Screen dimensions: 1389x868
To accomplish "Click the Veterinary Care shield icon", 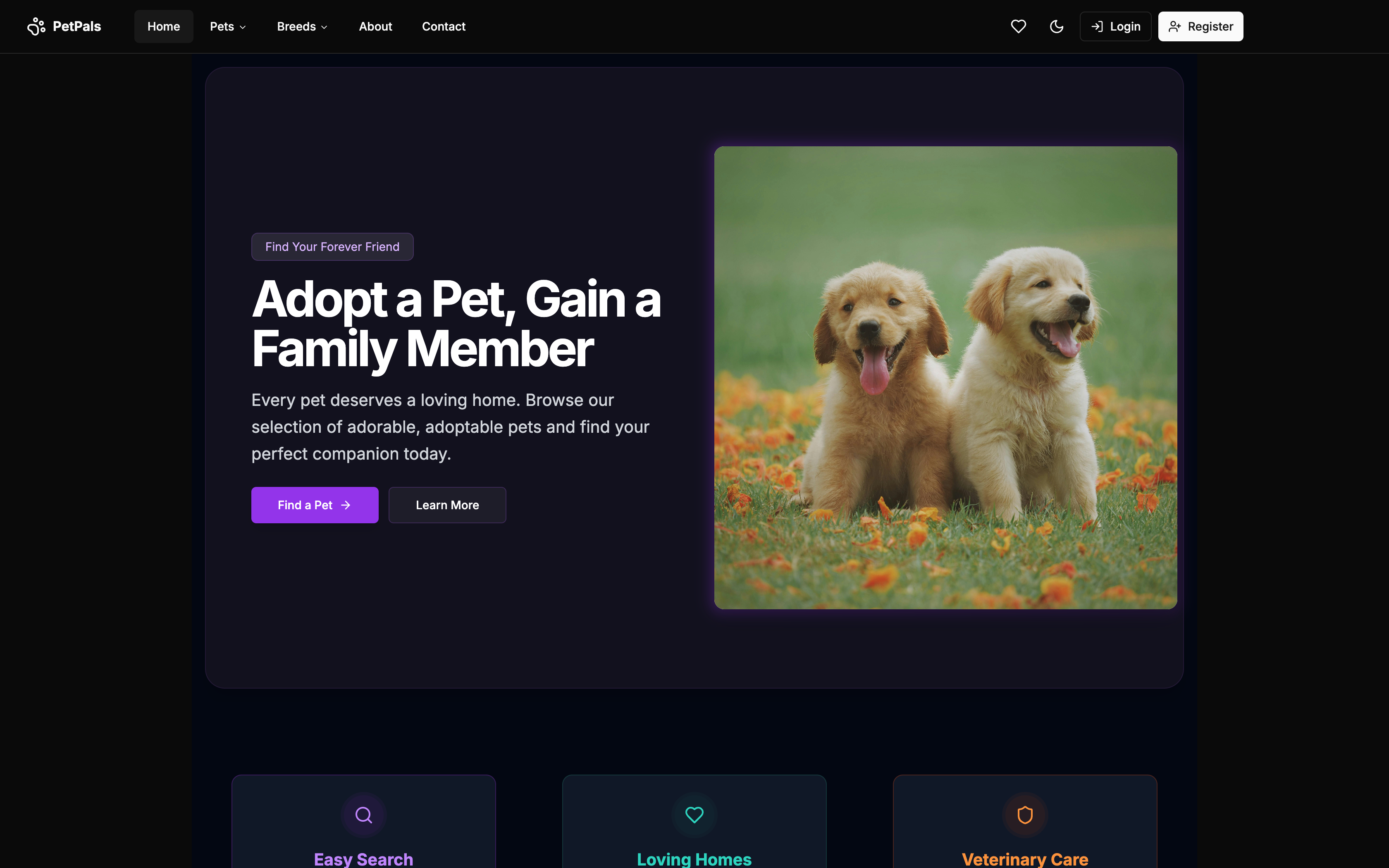I will click(1025, 815).
